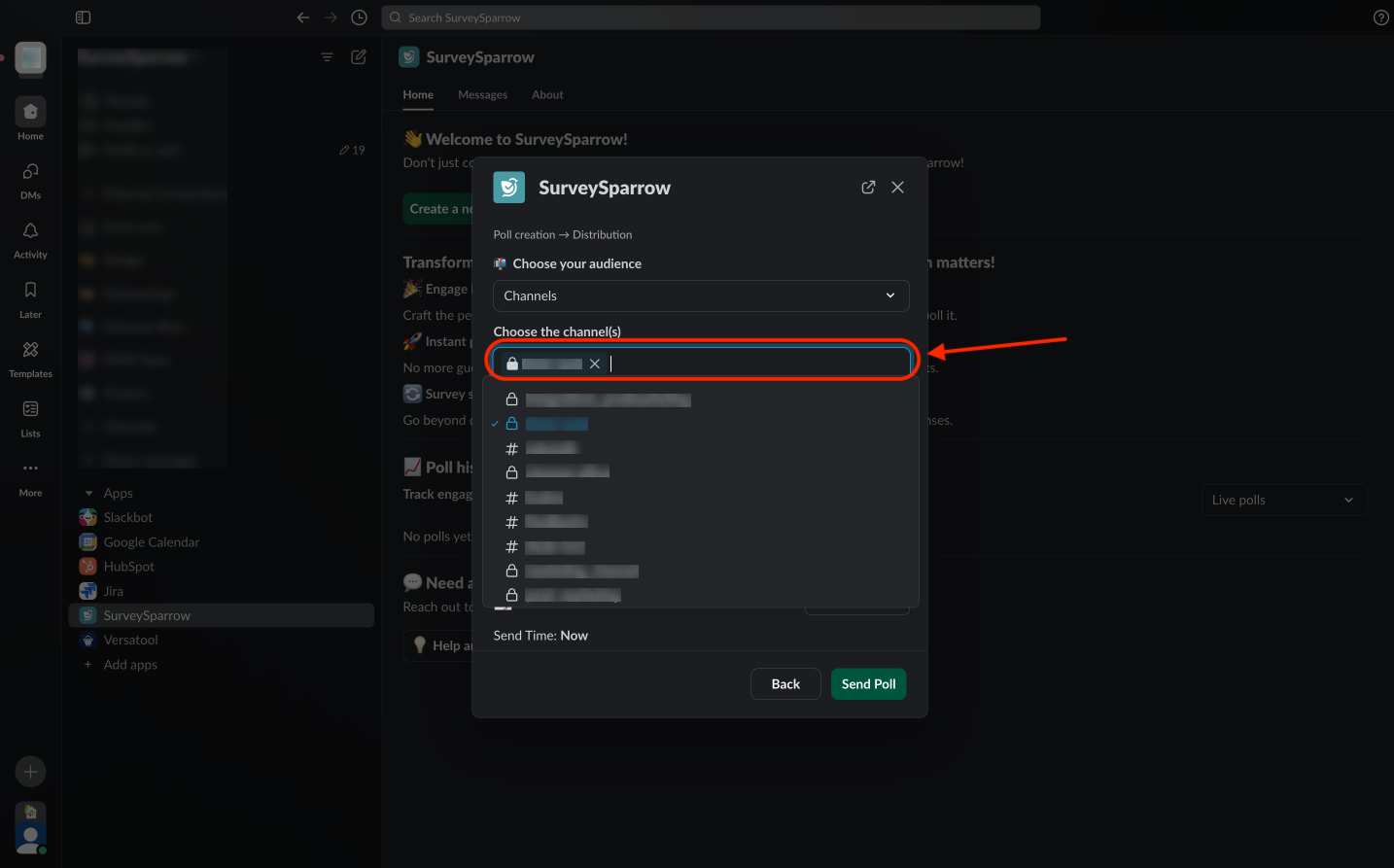Screen dimensions: 1394x868
Task: Expand the Channels audience dropdown
Action: pyautogui.click(x=700, y=295)
